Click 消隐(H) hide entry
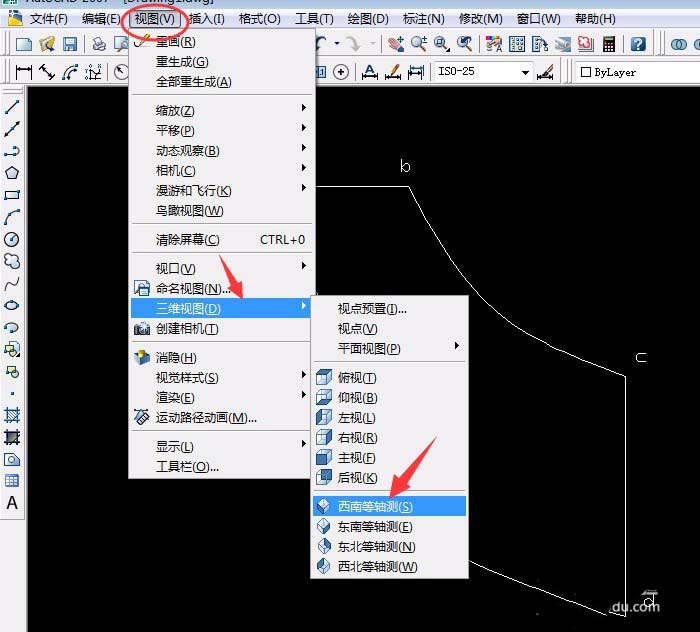Viewport: 700px width, 632px height. tap(221, 358)
